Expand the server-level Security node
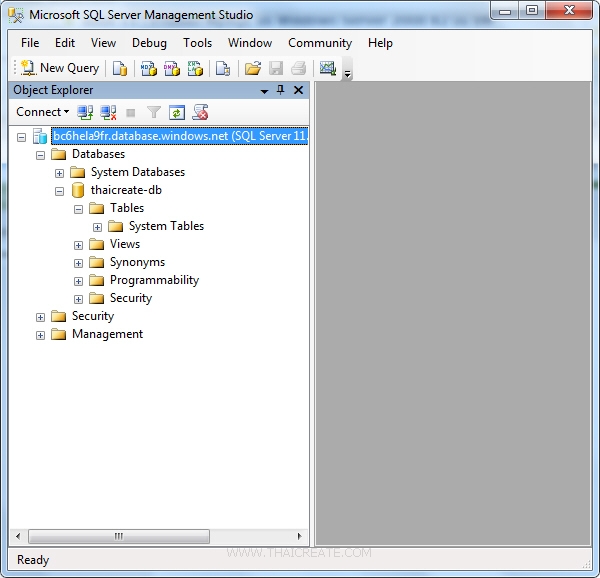This screenshot has width=600, height=578. [41, 317]
